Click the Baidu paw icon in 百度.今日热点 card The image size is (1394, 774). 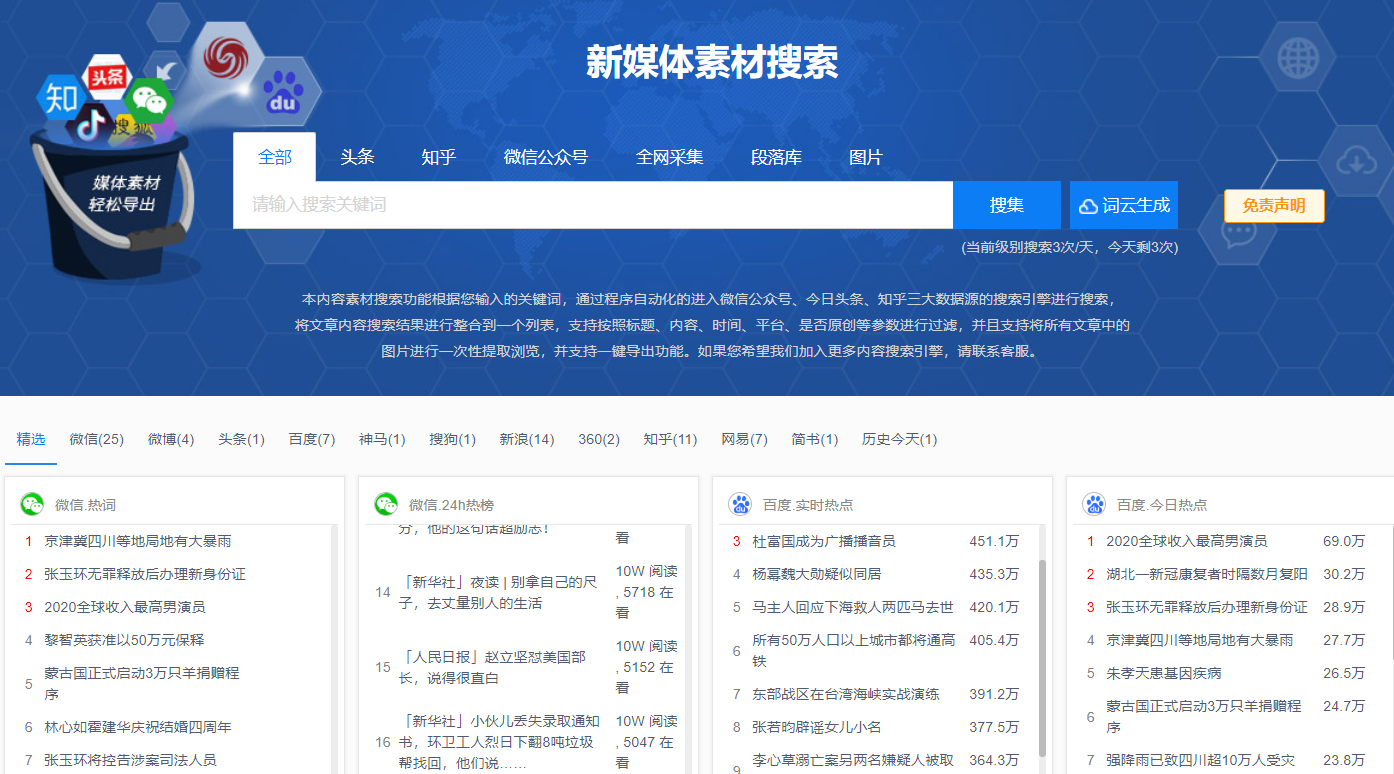click(1094, 505)
